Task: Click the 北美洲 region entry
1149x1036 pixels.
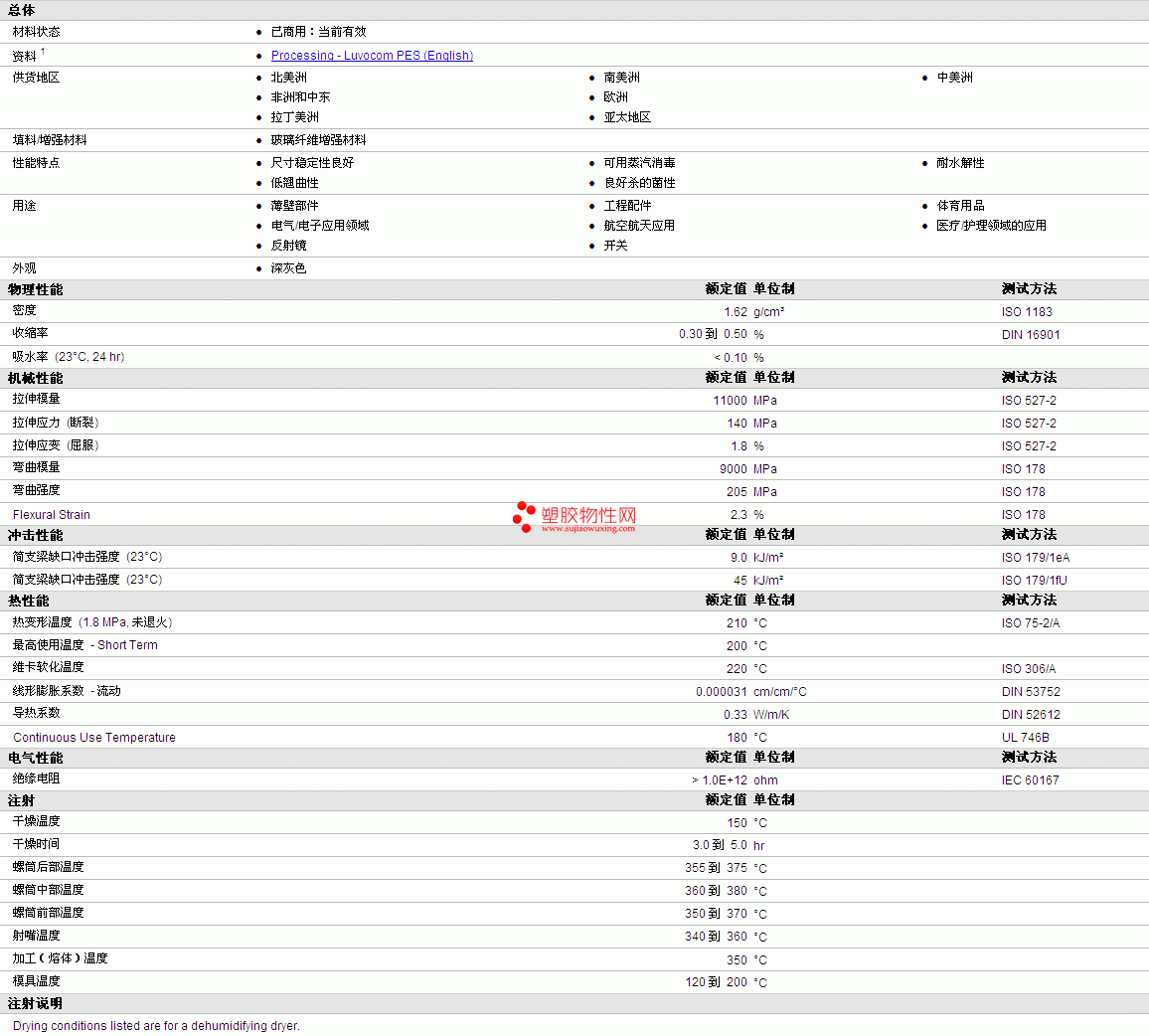Action: [288, 77]
